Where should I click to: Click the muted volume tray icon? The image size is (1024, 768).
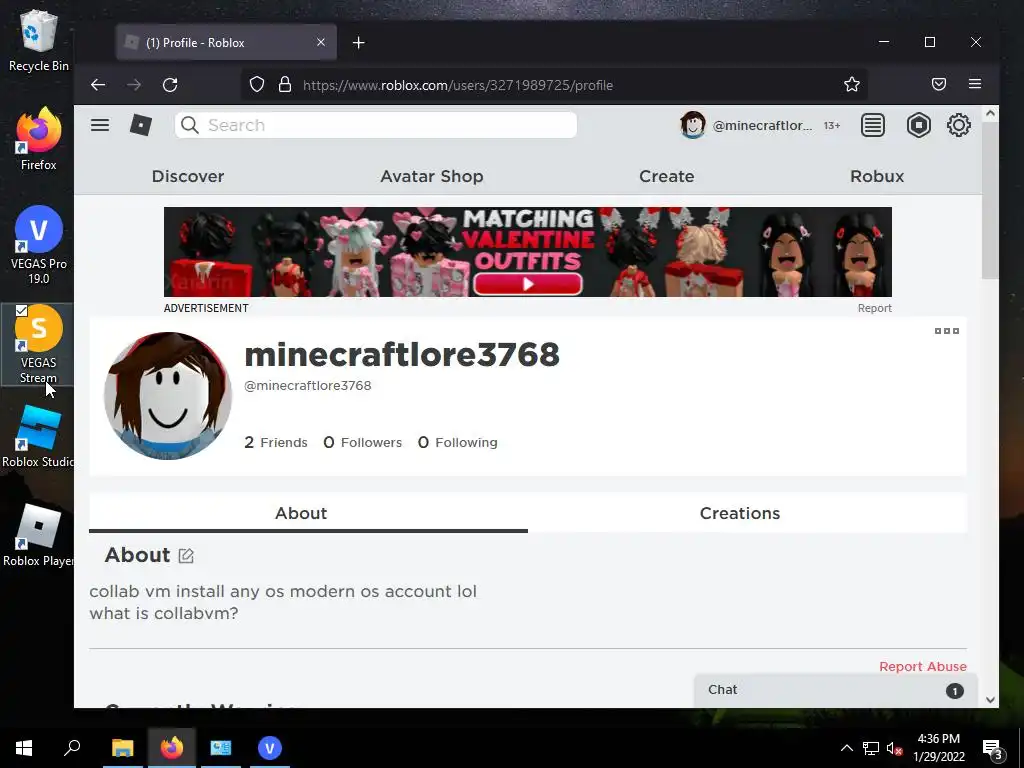point(894,748)
